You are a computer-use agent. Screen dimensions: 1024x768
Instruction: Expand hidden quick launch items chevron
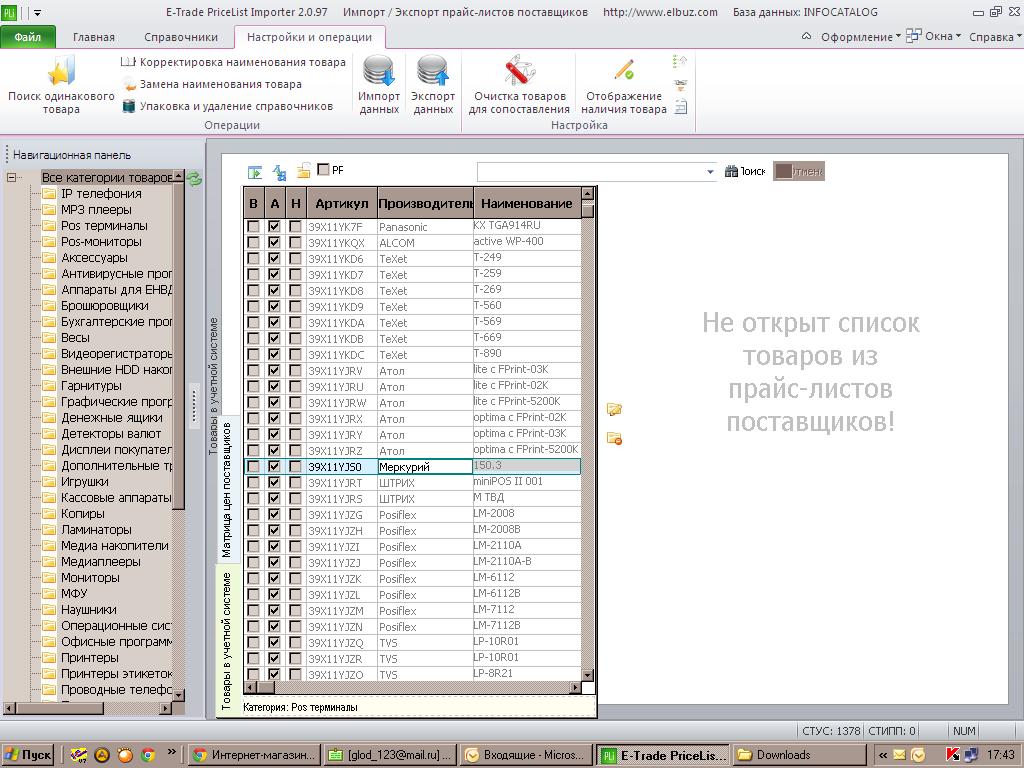tap(172, 752)
